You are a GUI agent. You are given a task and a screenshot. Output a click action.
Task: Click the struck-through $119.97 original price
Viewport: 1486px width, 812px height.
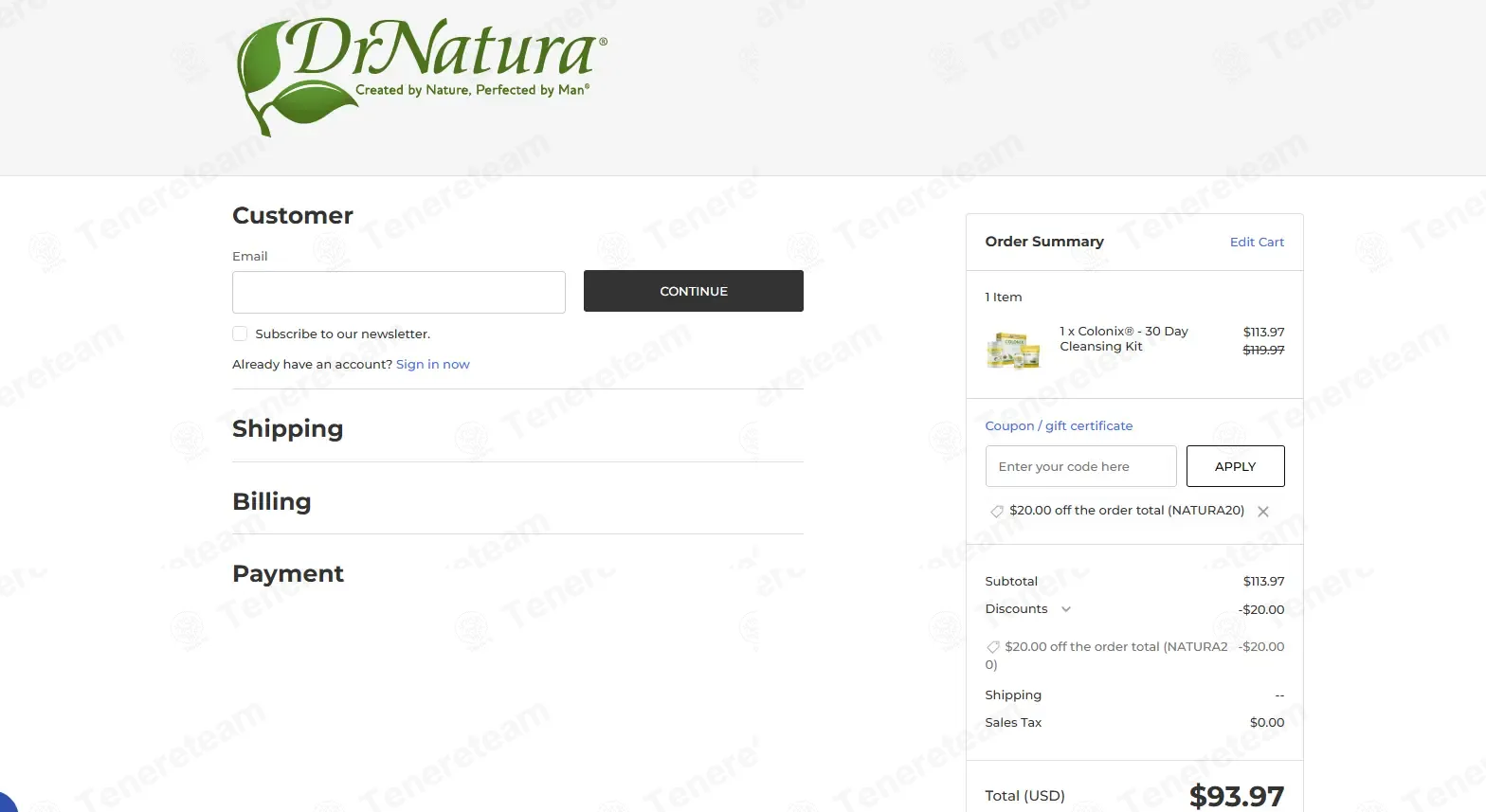pyautogui.click(x=1264, y=350)
